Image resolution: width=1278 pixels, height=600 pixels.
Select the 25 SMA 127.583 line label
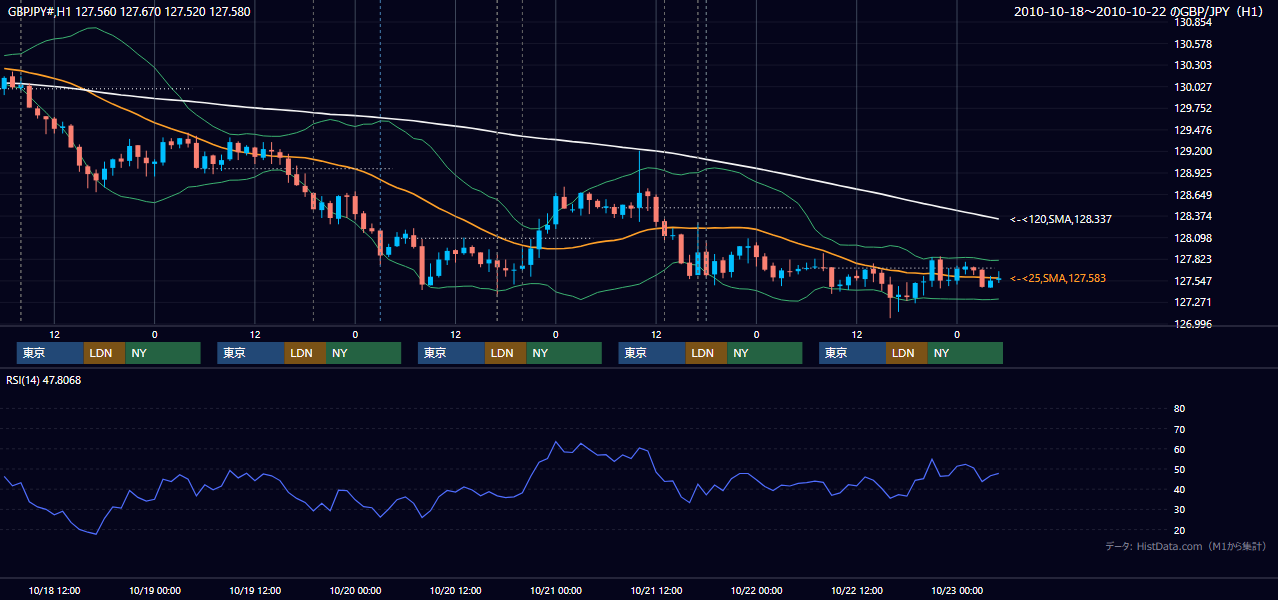tap(1058, 278)
